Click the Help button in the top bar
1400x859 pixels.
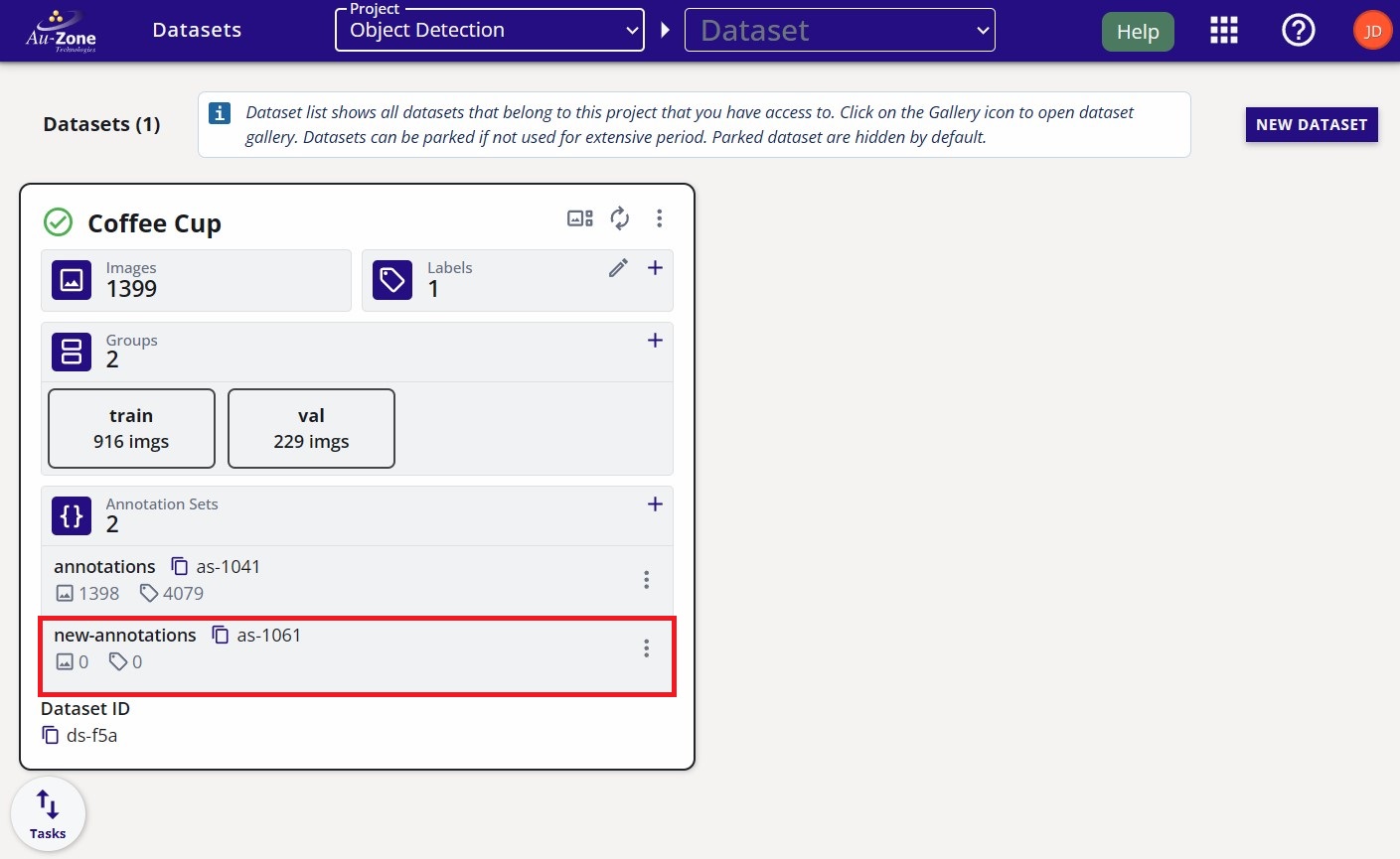1137,31
